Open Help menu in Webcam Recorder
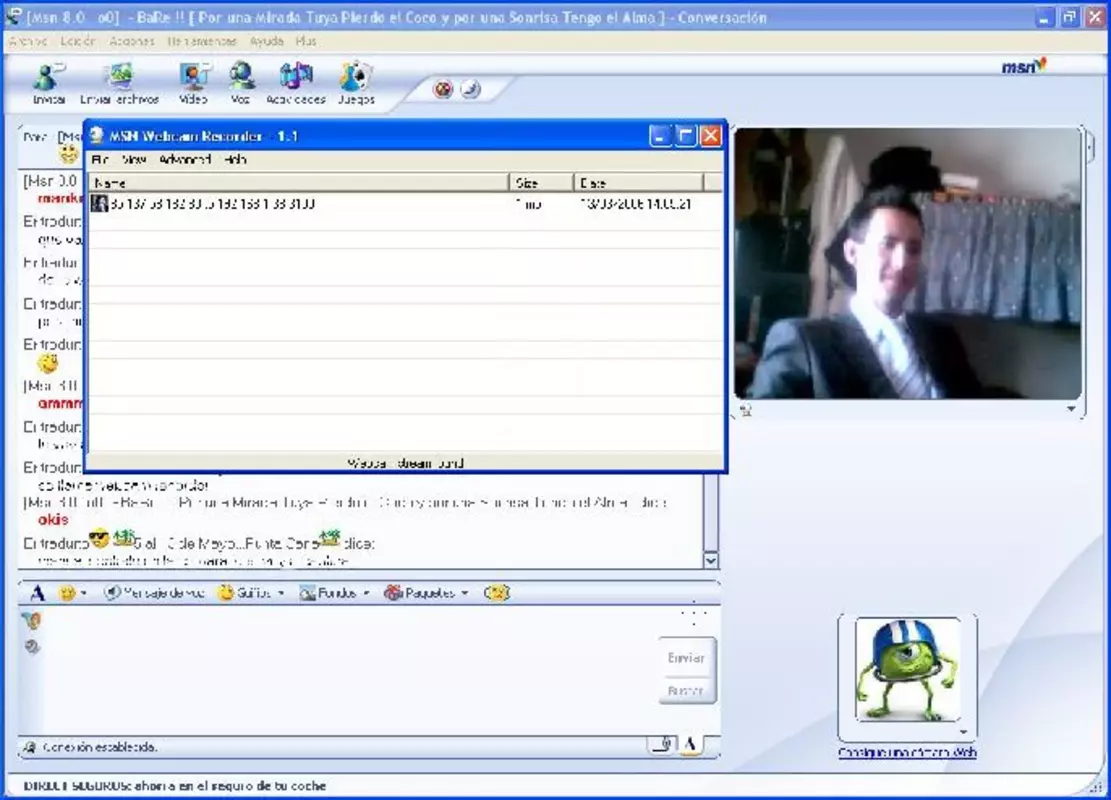The height and width of the screenshot is (800, 1111). tap(235, 159)
